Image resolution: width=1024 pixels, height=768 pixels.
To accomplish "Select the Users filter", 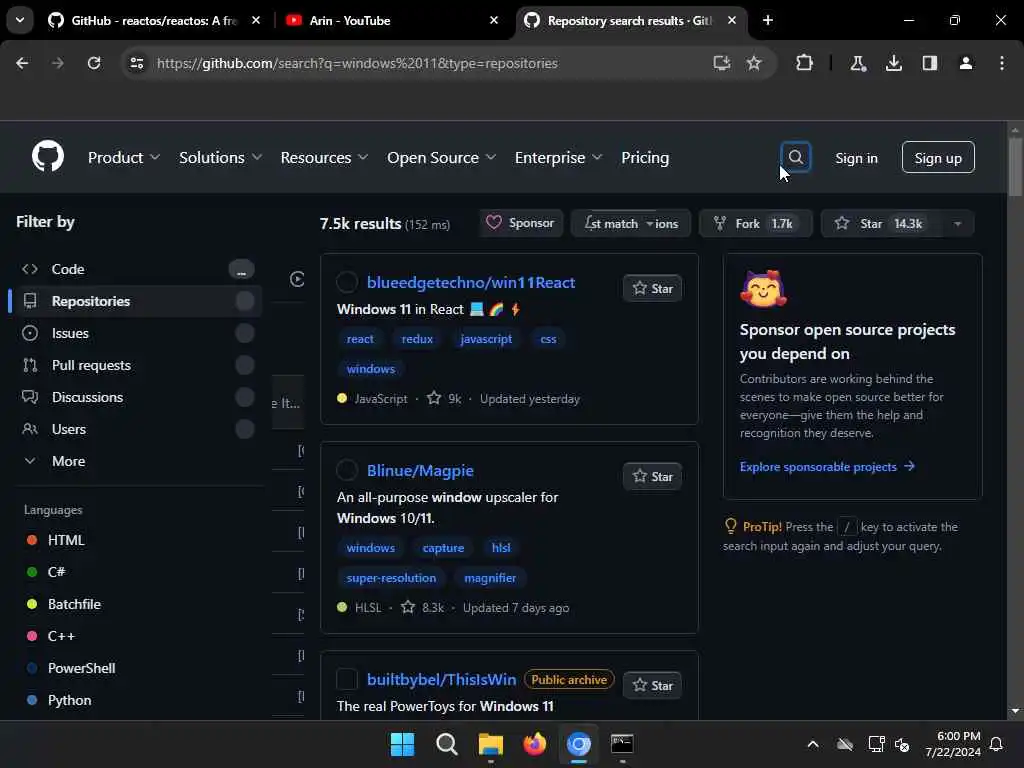I will [x=136, y=429].
